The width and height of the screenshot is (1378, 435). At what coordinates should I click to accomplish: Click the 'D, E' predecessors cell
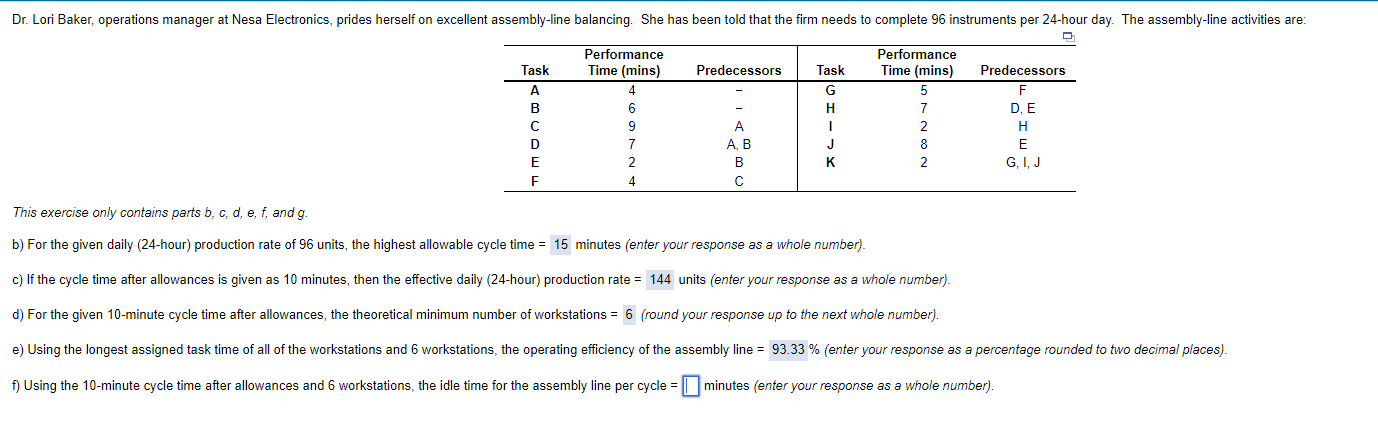(1023, 108)
